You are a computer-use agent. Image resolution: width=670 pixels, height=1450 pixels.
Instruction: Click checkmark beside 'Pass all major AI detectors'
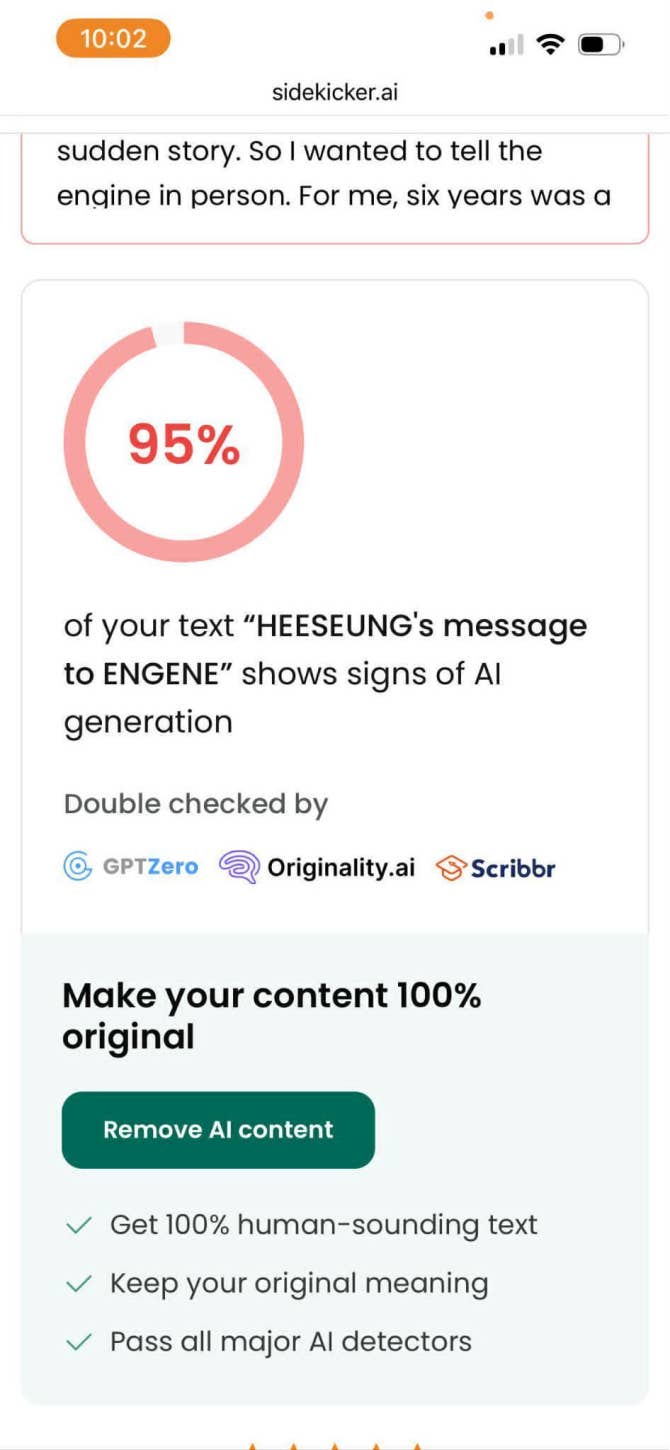point(78,1342)
